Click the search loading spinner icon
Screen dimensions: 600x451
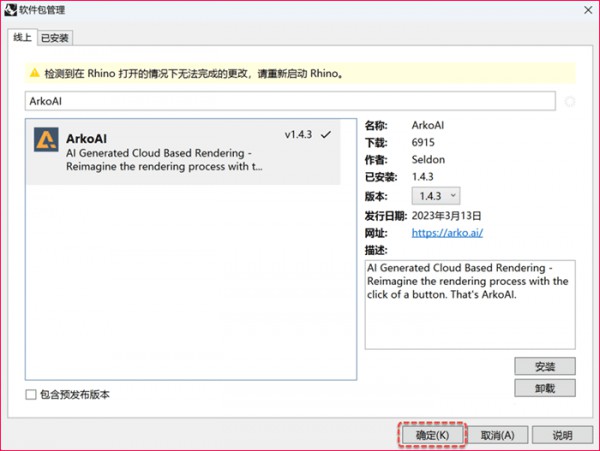[570, 101]
